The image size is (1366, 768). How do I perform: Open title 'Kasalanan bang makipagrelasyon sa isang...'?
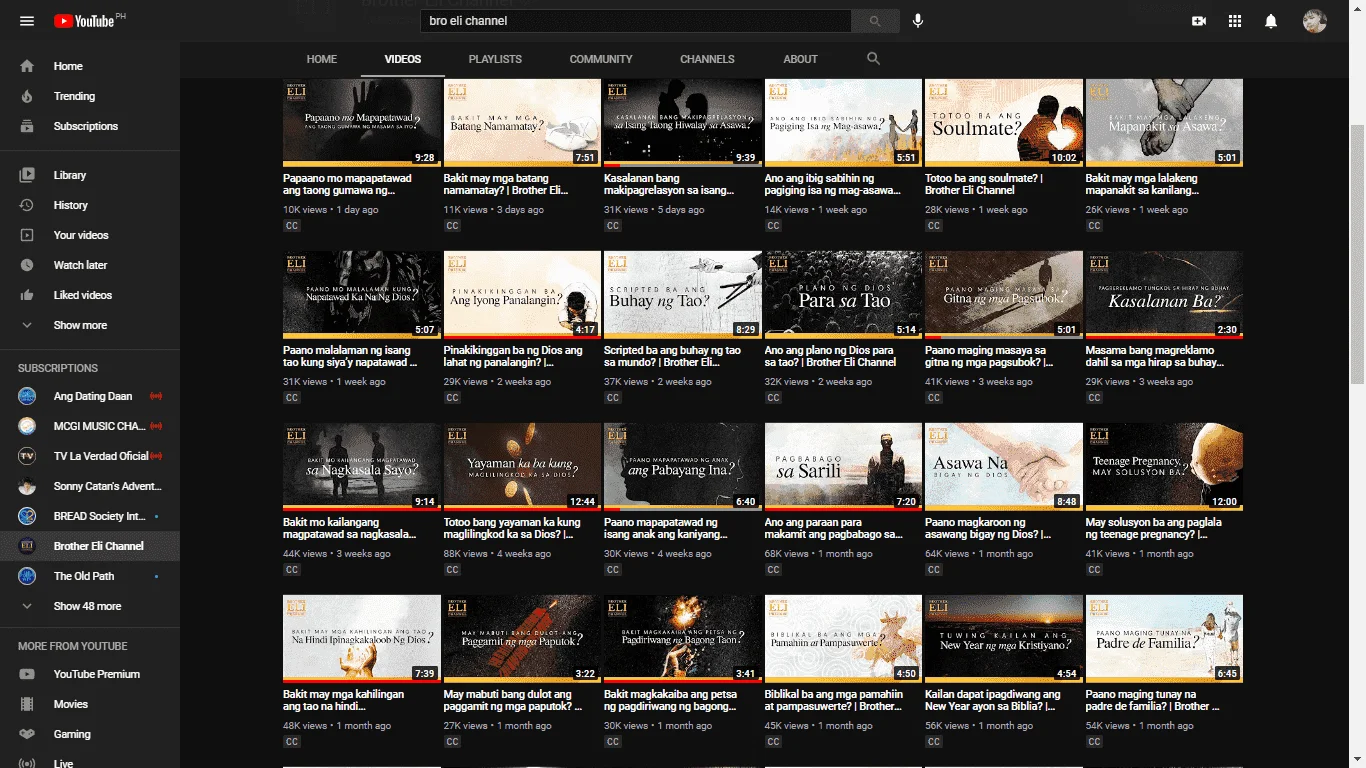coord(669,184)
